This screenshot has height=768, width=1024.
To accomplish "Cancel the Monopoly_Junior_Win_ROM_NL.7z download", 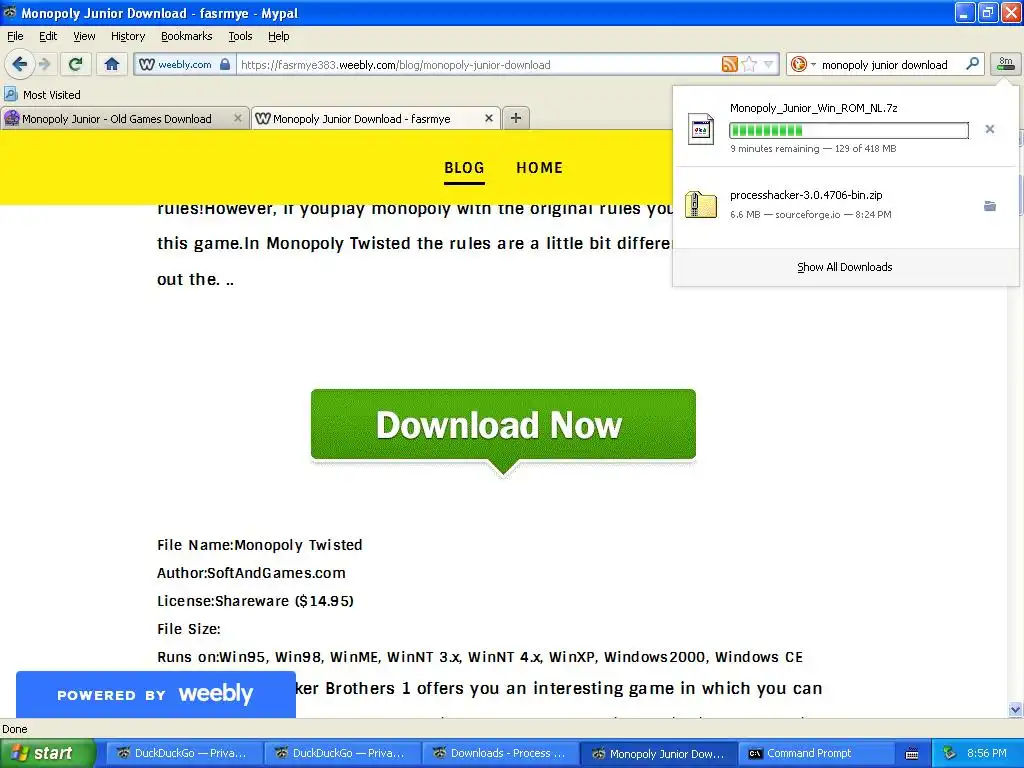I will click(990, 129).
